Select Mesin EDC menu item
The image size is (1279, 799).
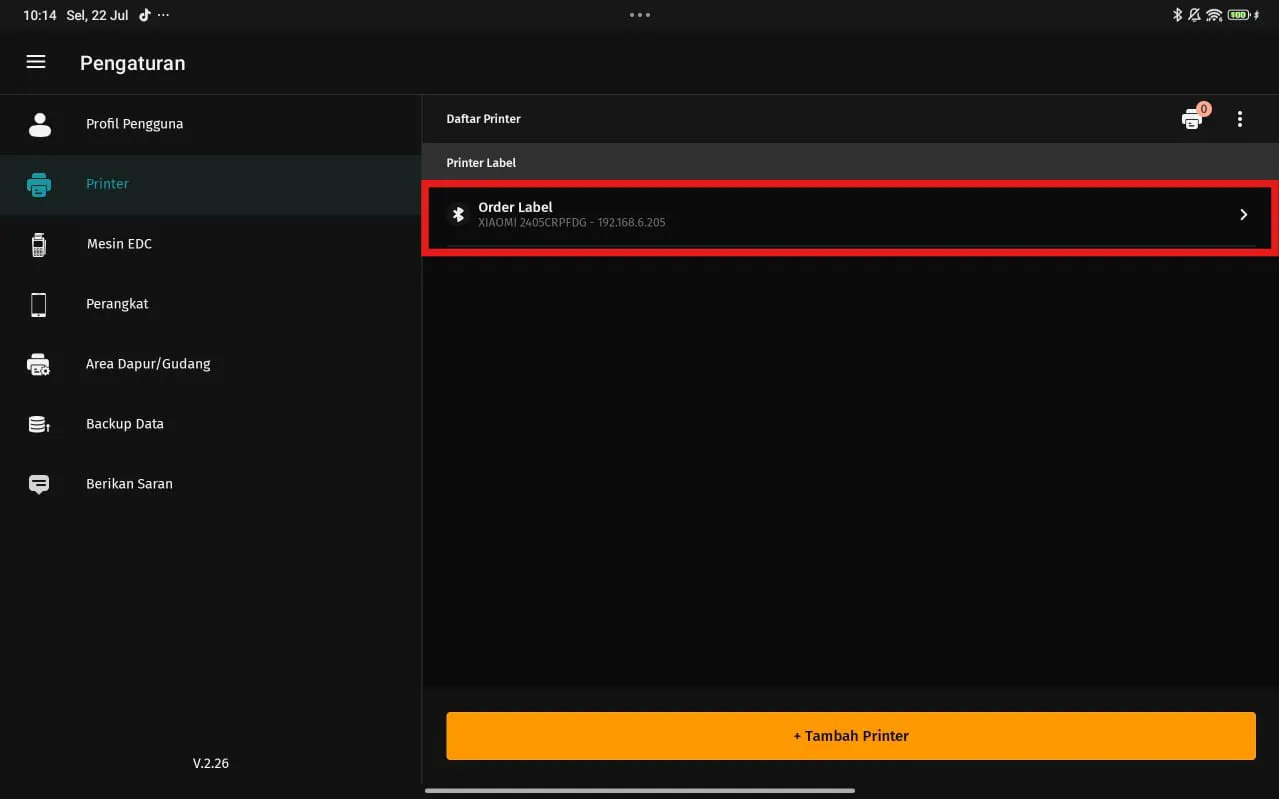point(119,244)
